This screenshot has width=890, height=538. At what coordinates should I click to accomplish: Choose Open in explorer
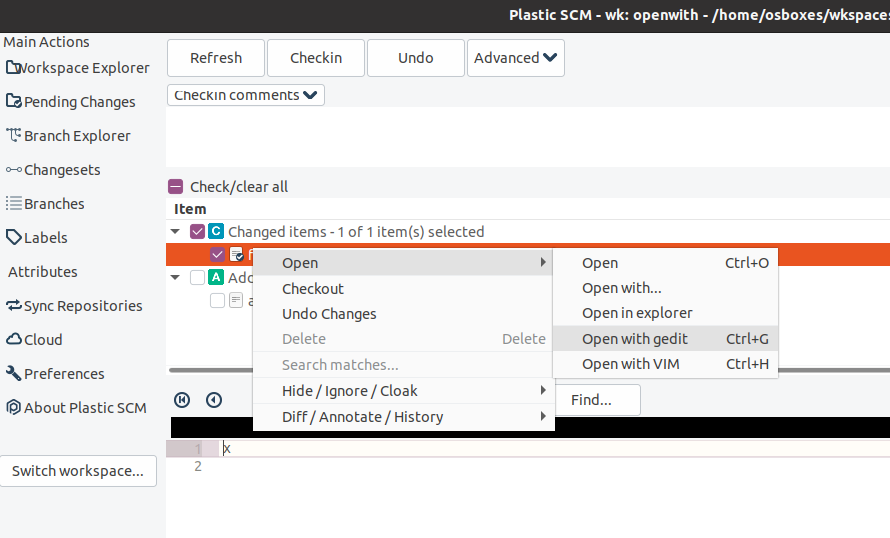665,313
